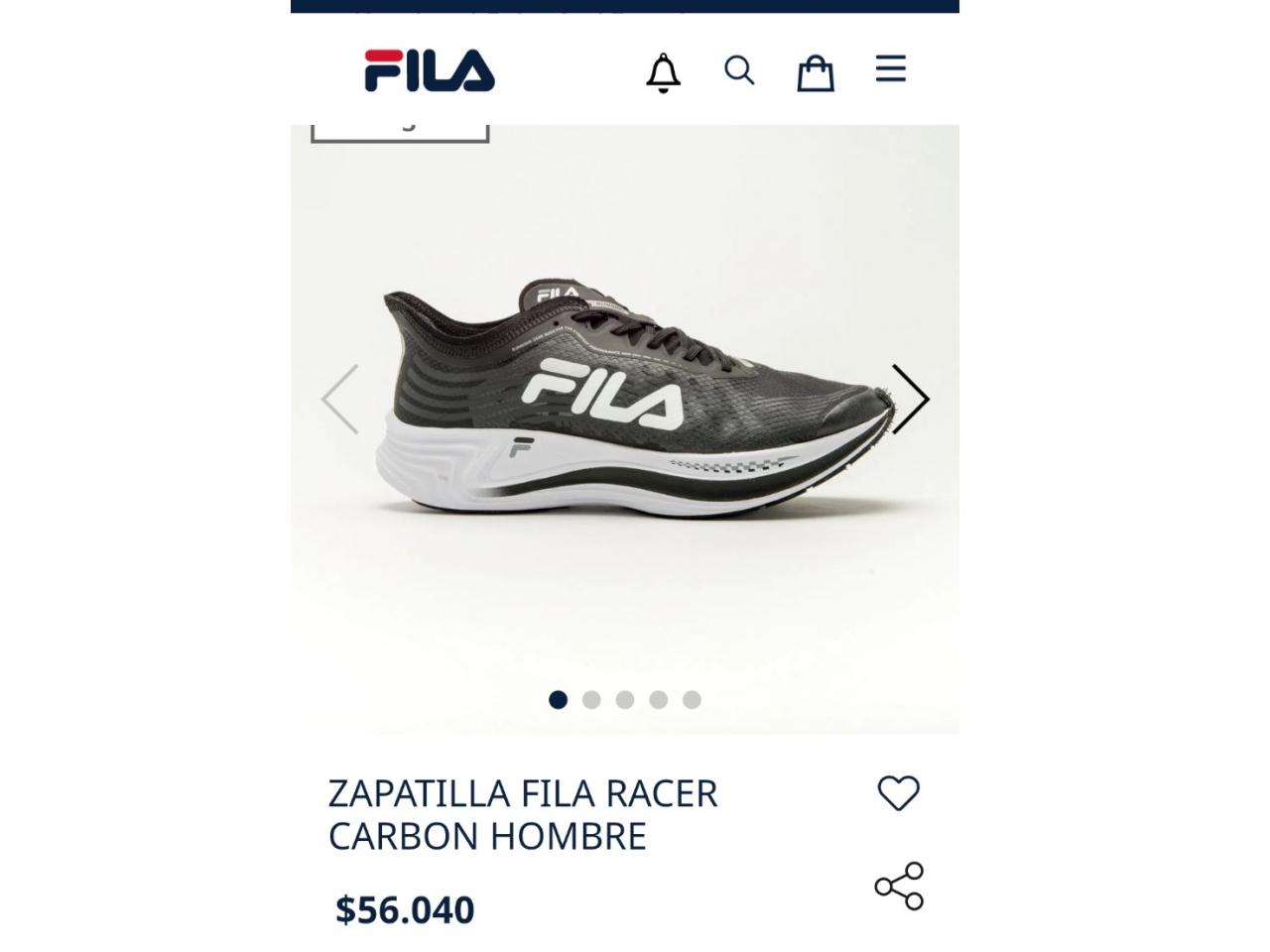The image size is (1270, 952).
Task: Open the notifications bell icon
Action: (x=663, y=72)
